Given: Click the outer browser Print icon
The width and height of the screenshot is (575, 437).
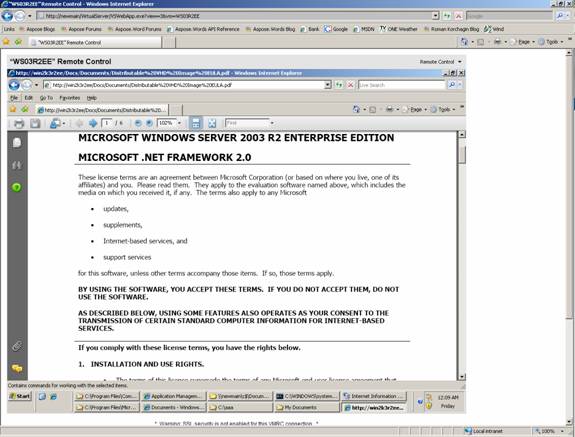Looking at the screenshot, I should pyautogui.click(x=497, y=42).
